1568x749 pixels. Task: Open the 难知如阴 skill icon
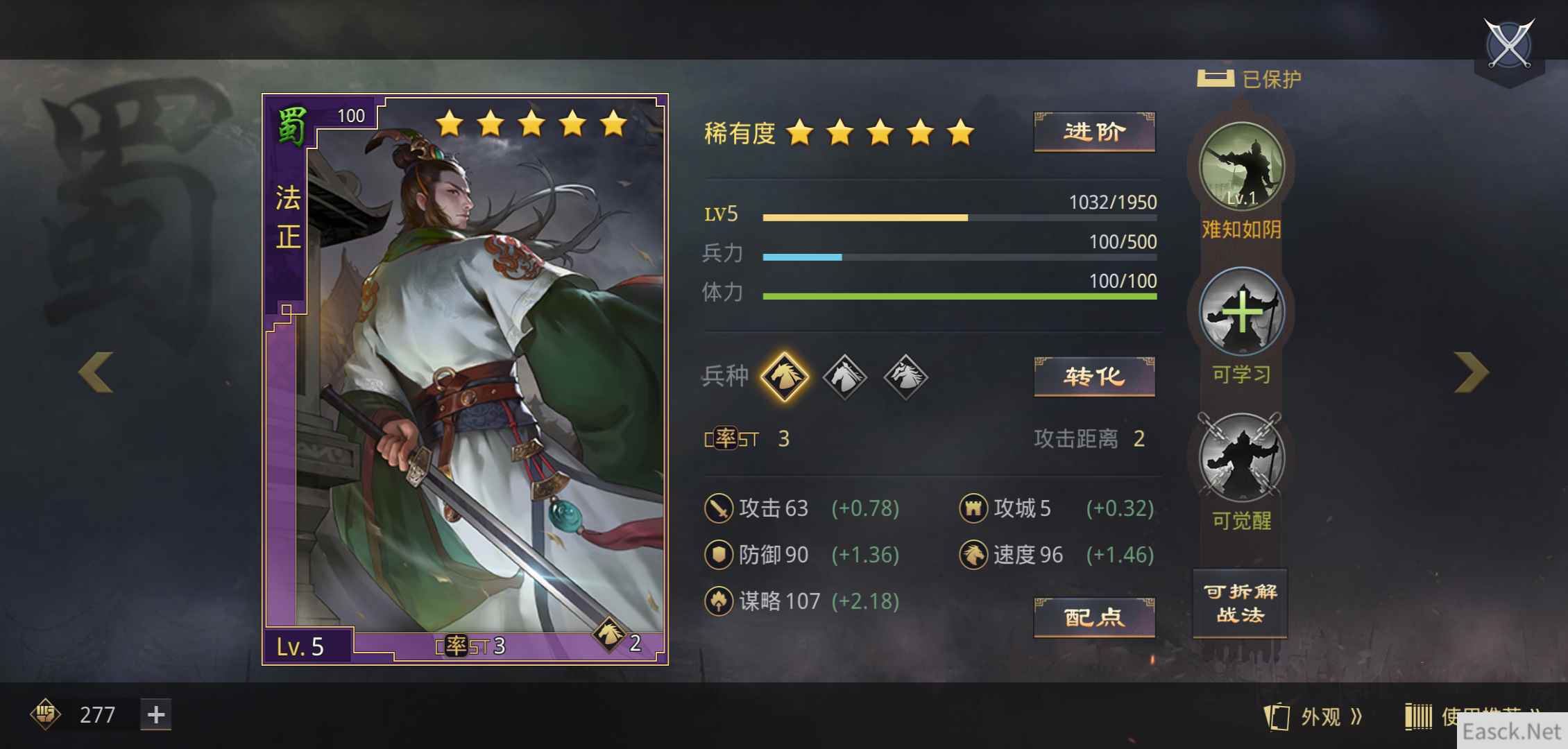[x=1241, y=167]
